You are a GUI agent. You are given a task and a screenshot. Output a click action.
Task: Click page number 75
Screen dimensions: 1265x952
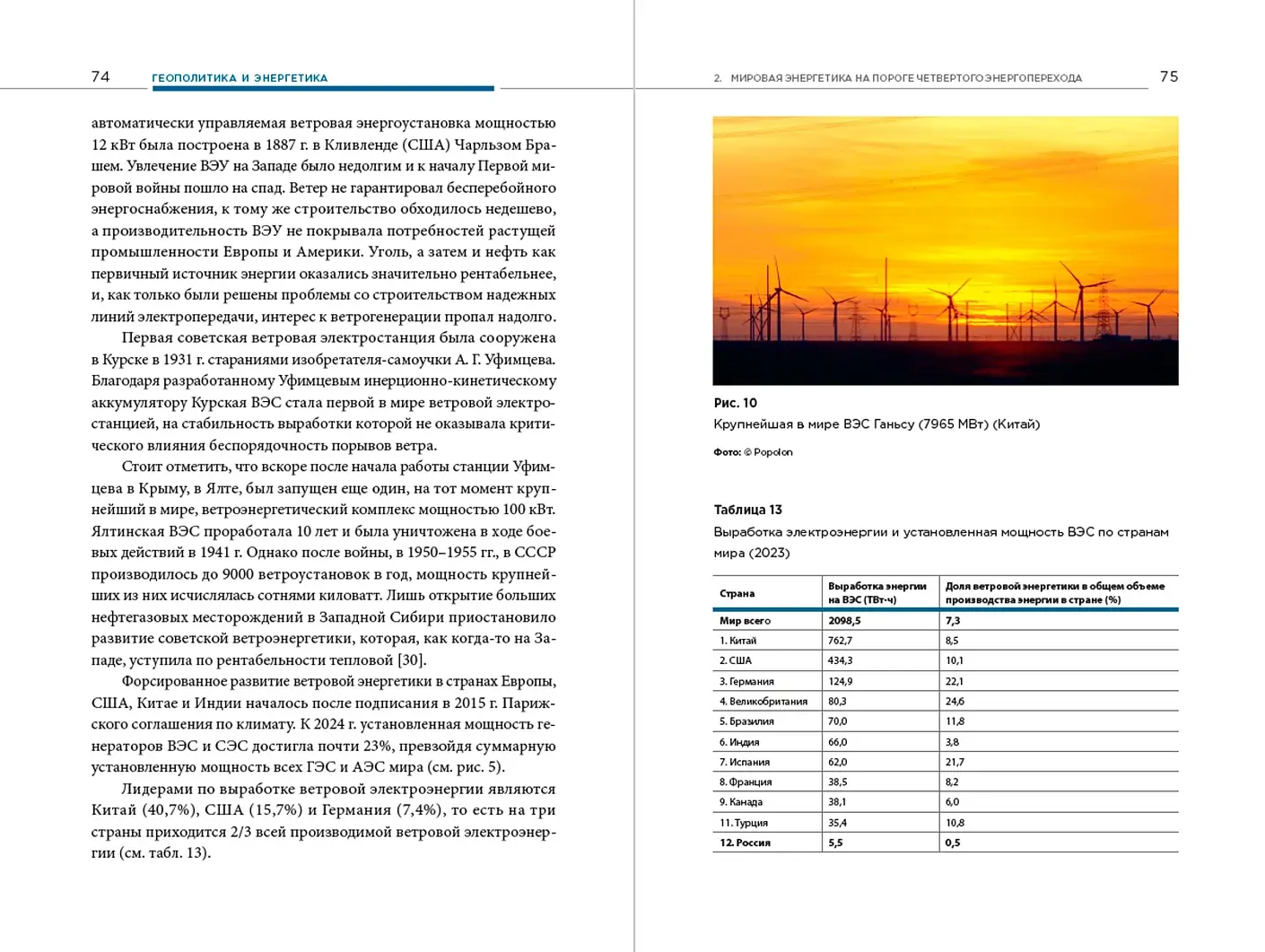(x=1168, y=77)
